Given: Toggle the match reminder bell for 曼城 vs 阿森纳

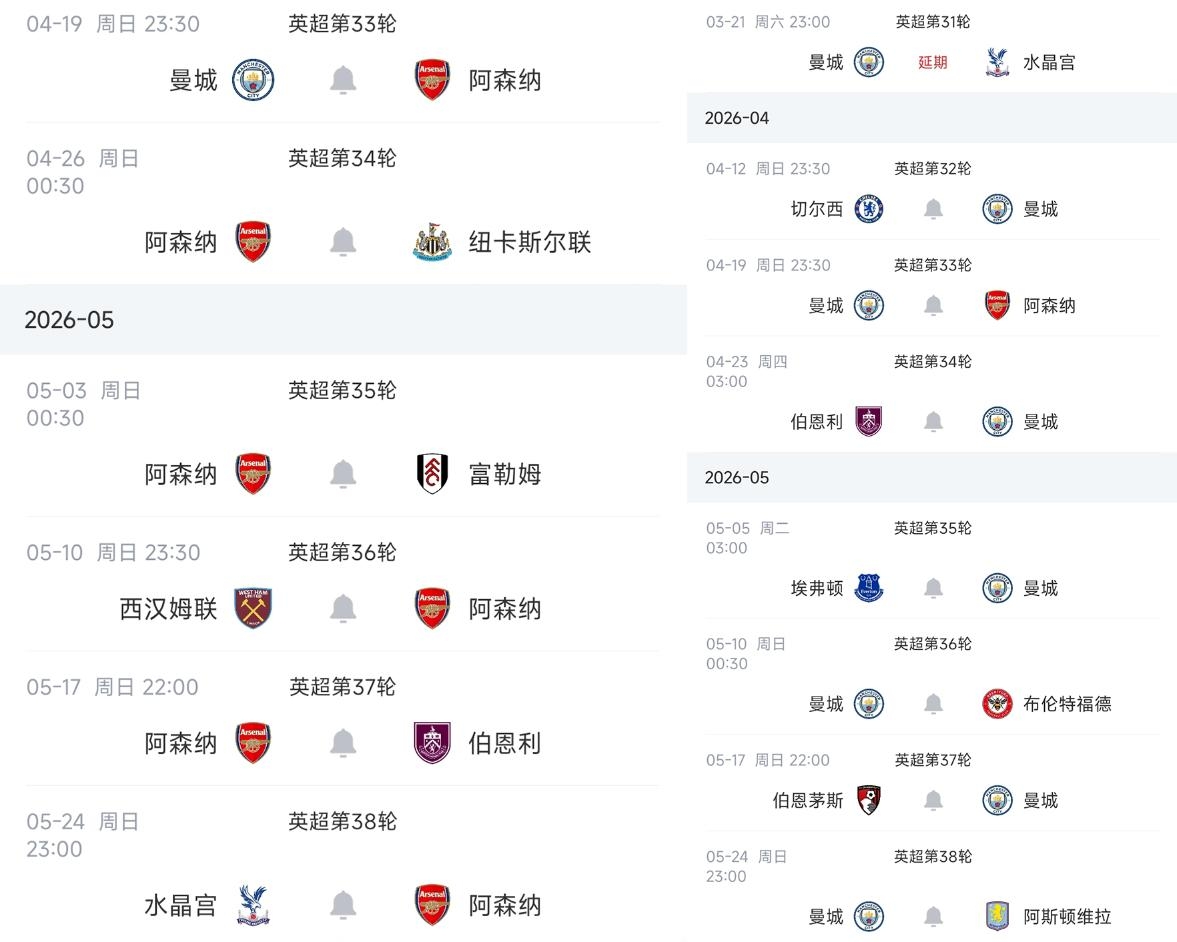Looking at the screenshot, I should 342,80.
